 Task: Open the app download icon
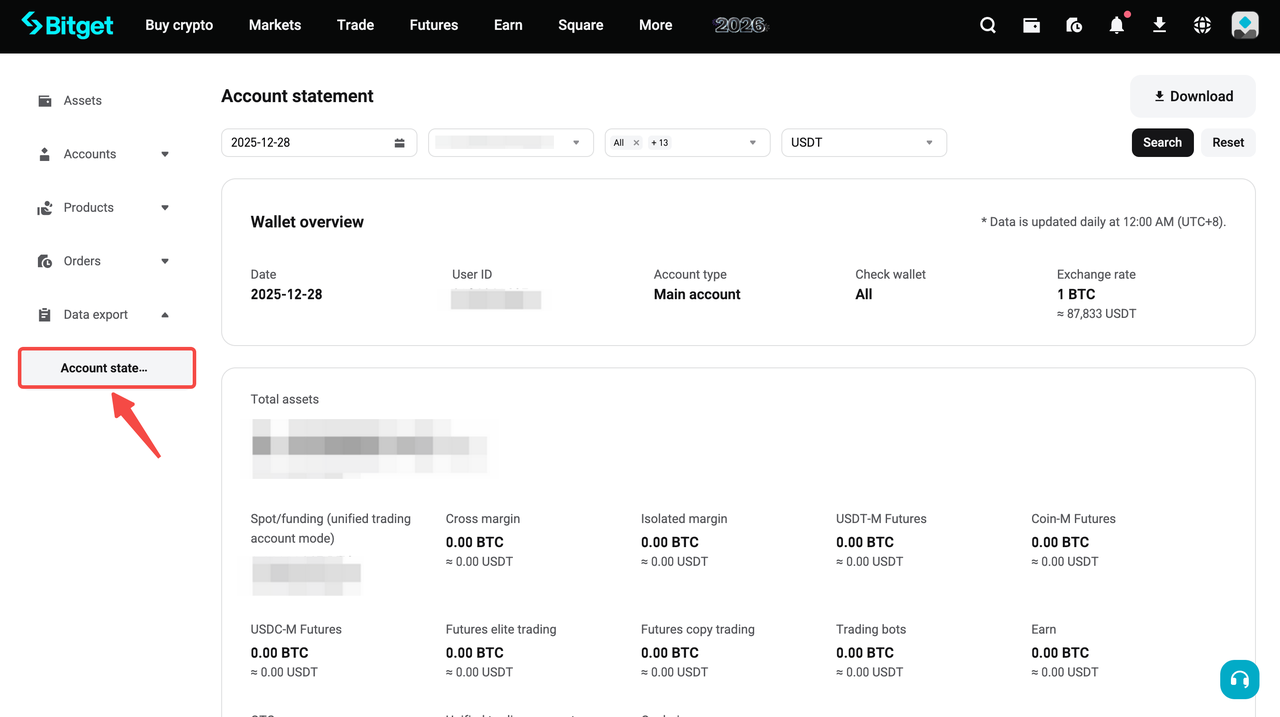click(1159, 25)
